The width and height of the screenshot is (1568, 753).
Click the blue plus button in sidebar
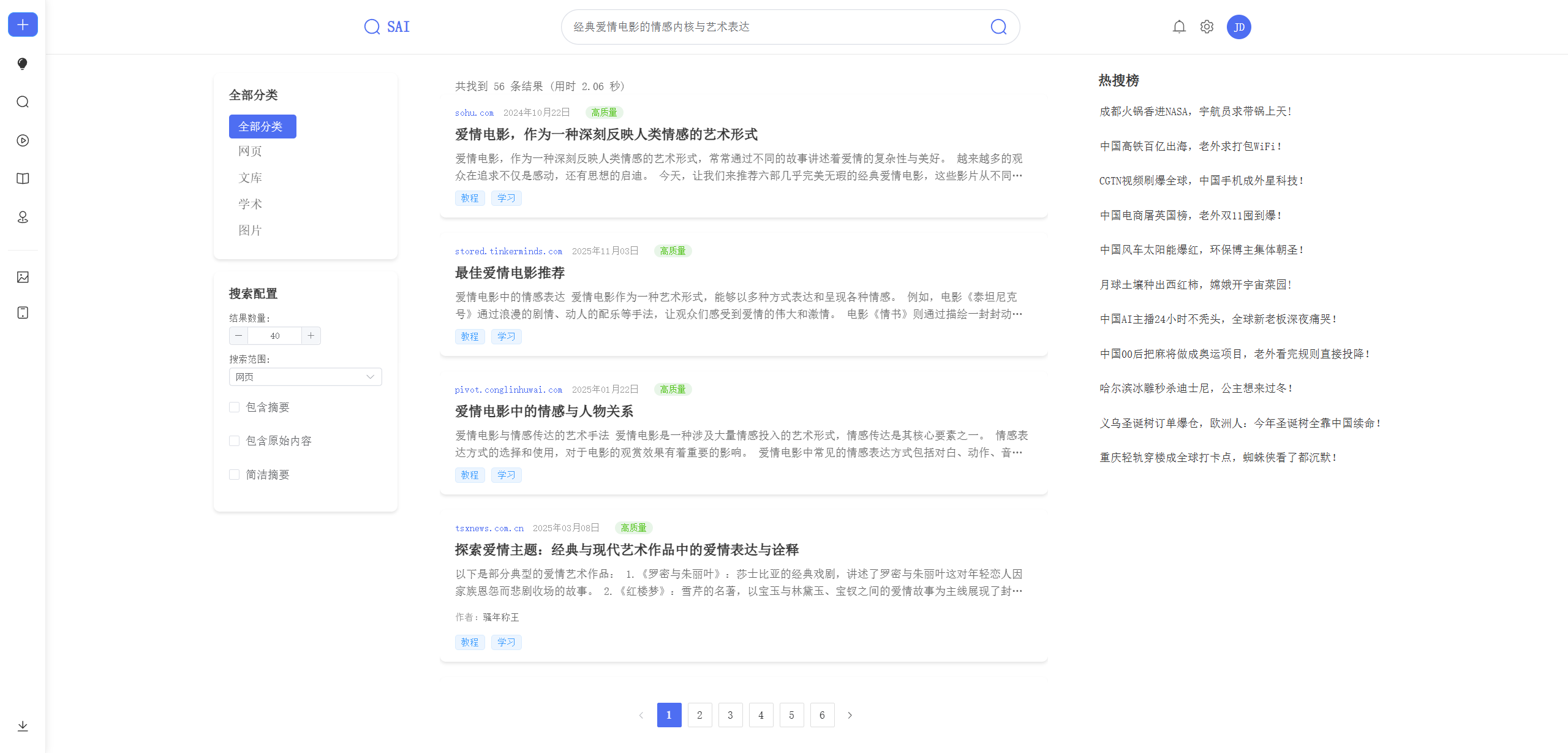click(x=23, y=25)
